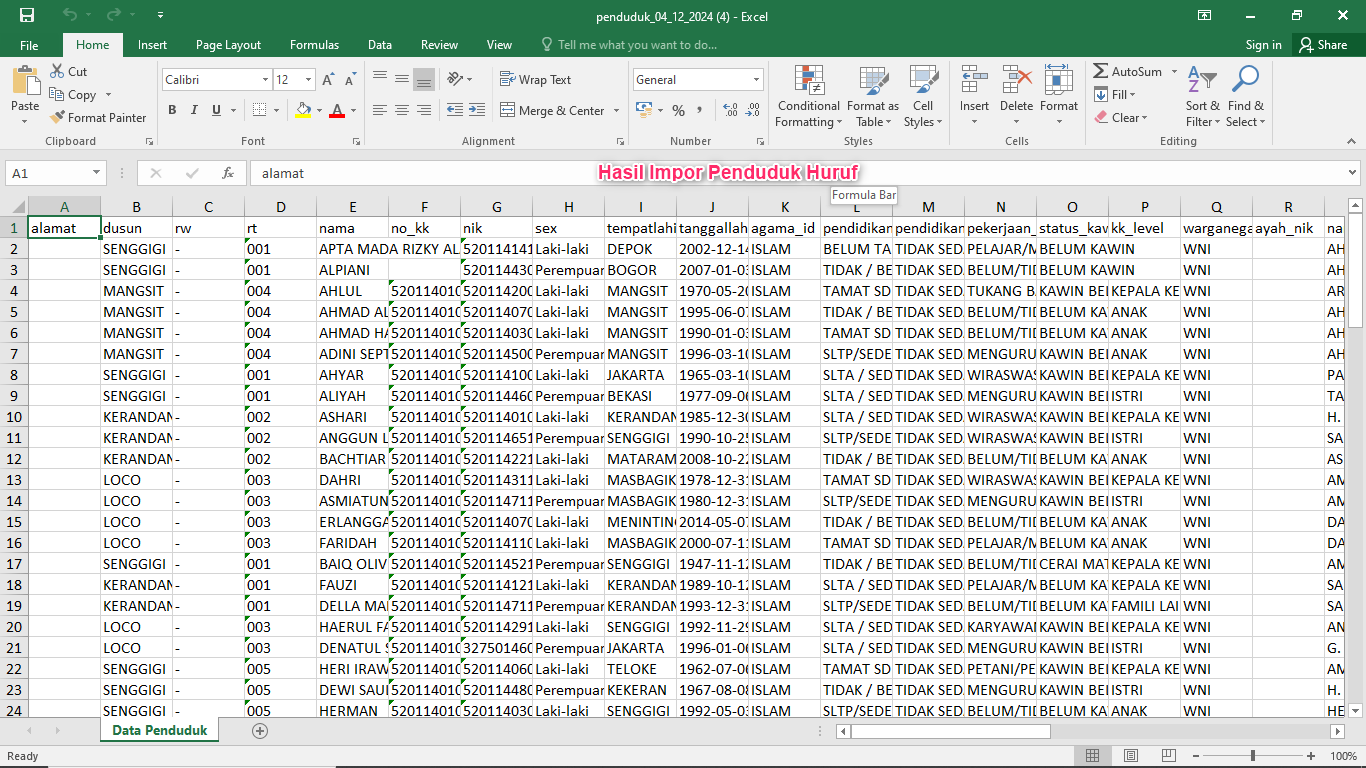Image resolution: width=1366 pixels, height=768 pixels.
Task: Click Increase Indent icon
Action: (x=476, y=110)
